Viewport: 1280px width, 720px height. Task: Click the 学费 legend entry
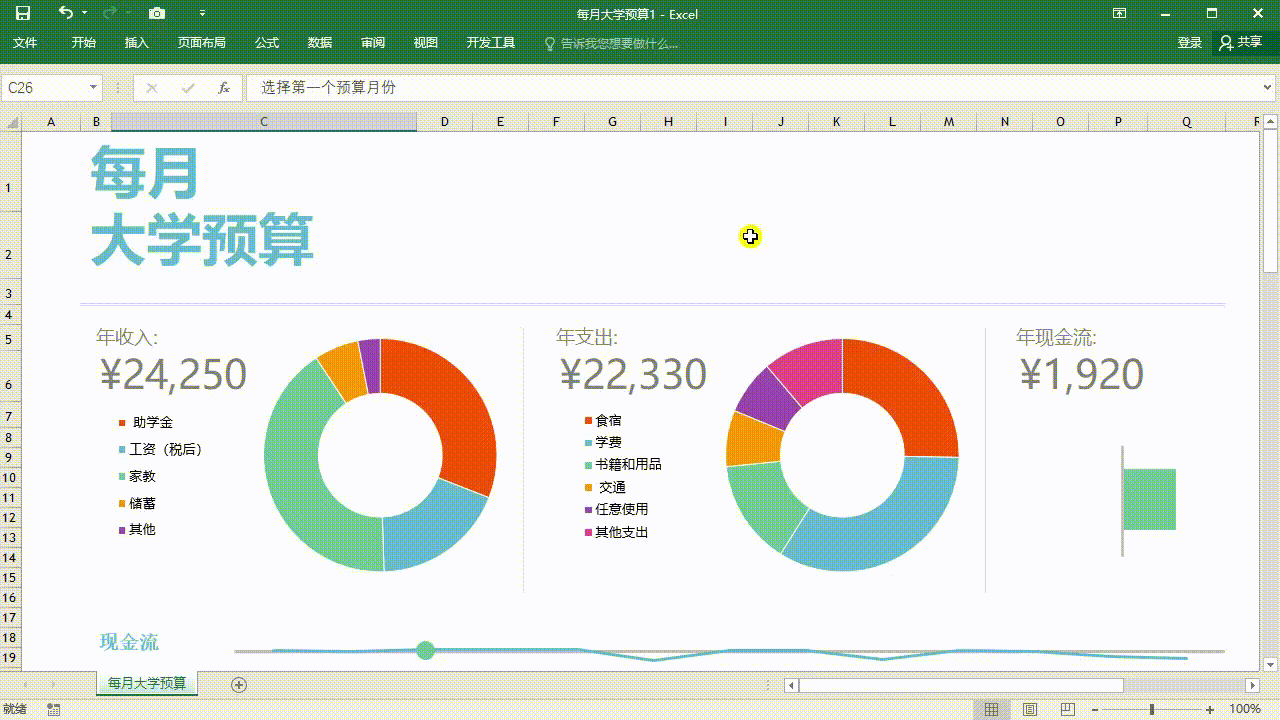point(603,441)
